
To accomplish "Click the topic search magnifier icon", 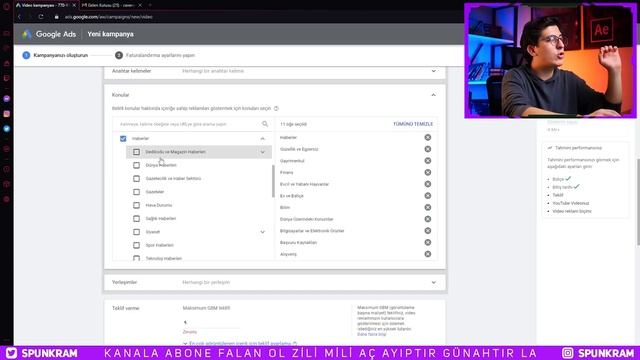I will [x=265, y=124].
